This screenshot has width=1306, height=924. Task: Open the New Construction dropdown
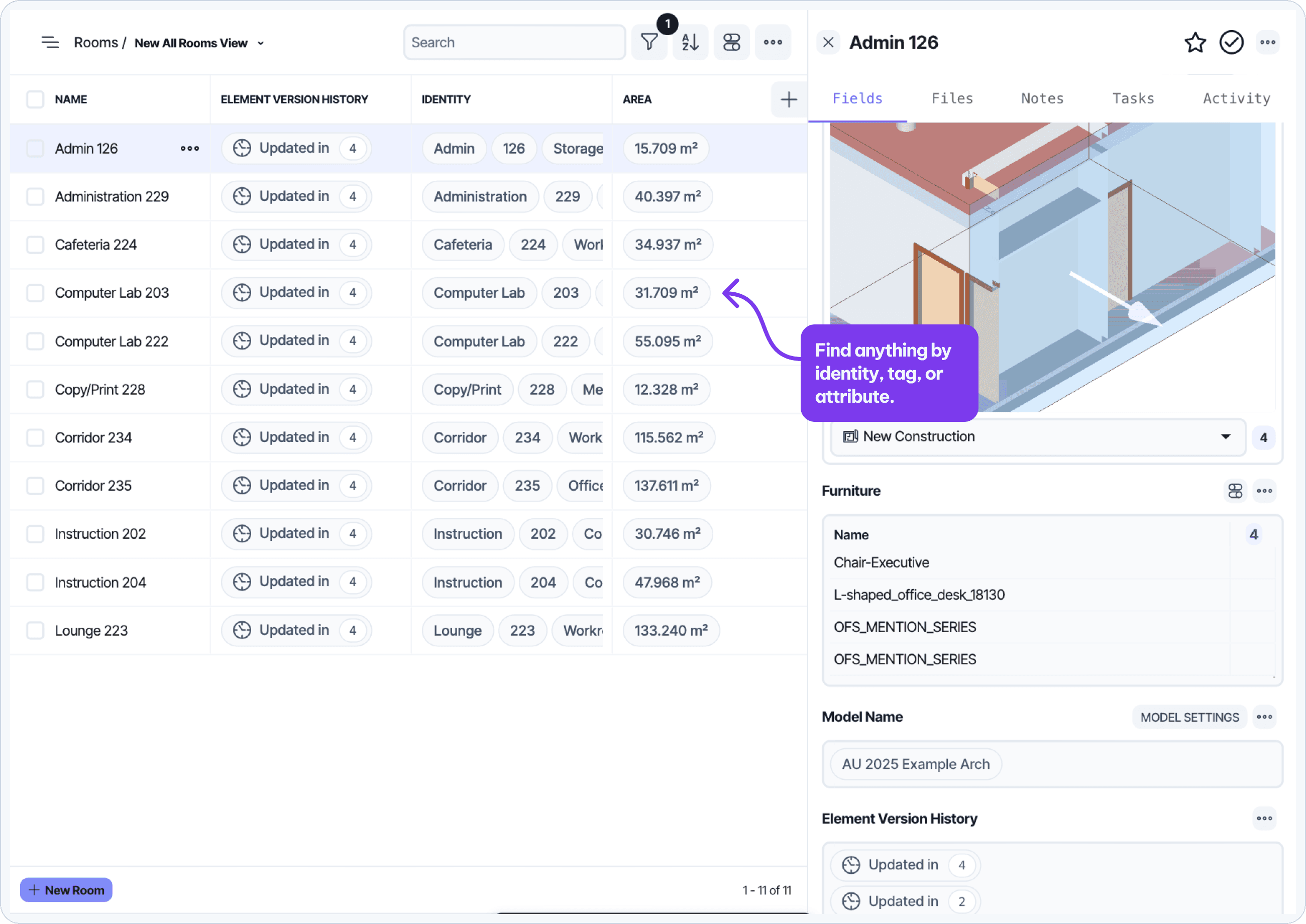[x=1225, y=436]
